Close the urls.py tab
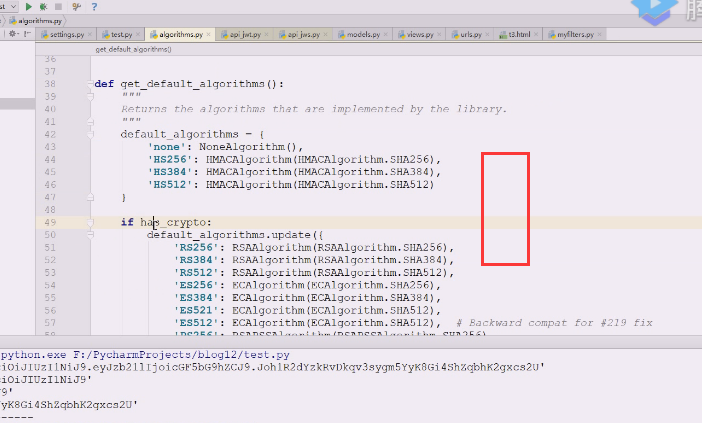Screen dimensions: 702x423 click(488, 34)
